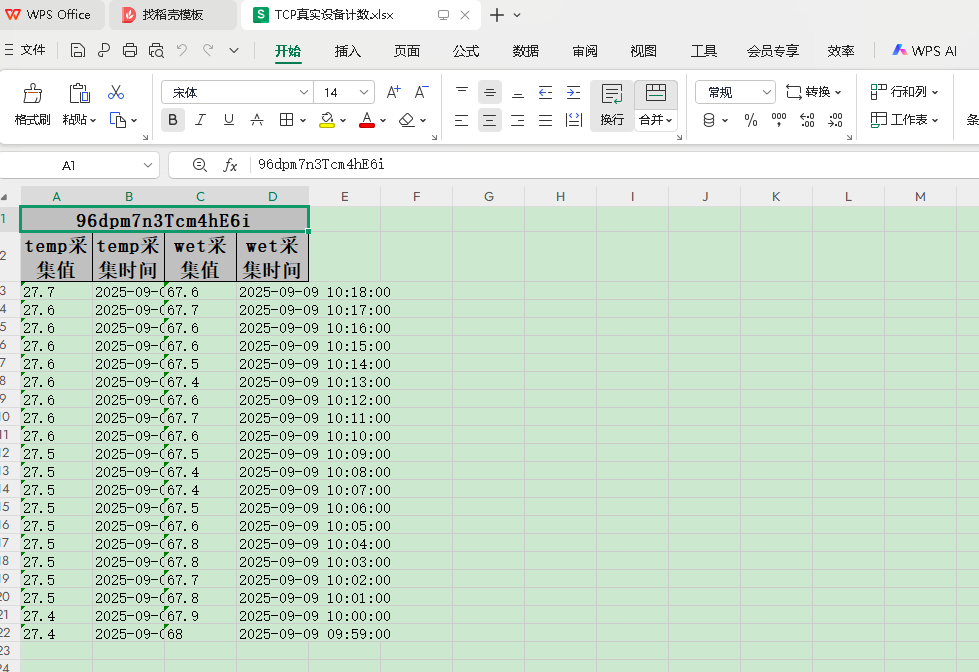Open the font name dropdown 宋体

tap(304, 92)
